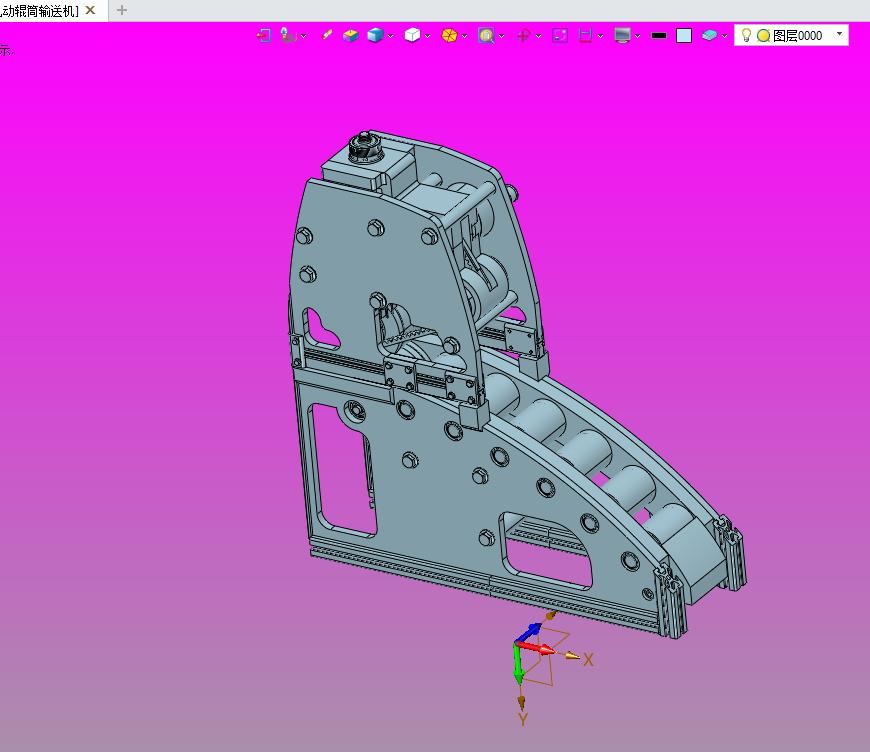870x752 pixels.
Task: Click the yellow circle layer color icon
Action: 763,36
